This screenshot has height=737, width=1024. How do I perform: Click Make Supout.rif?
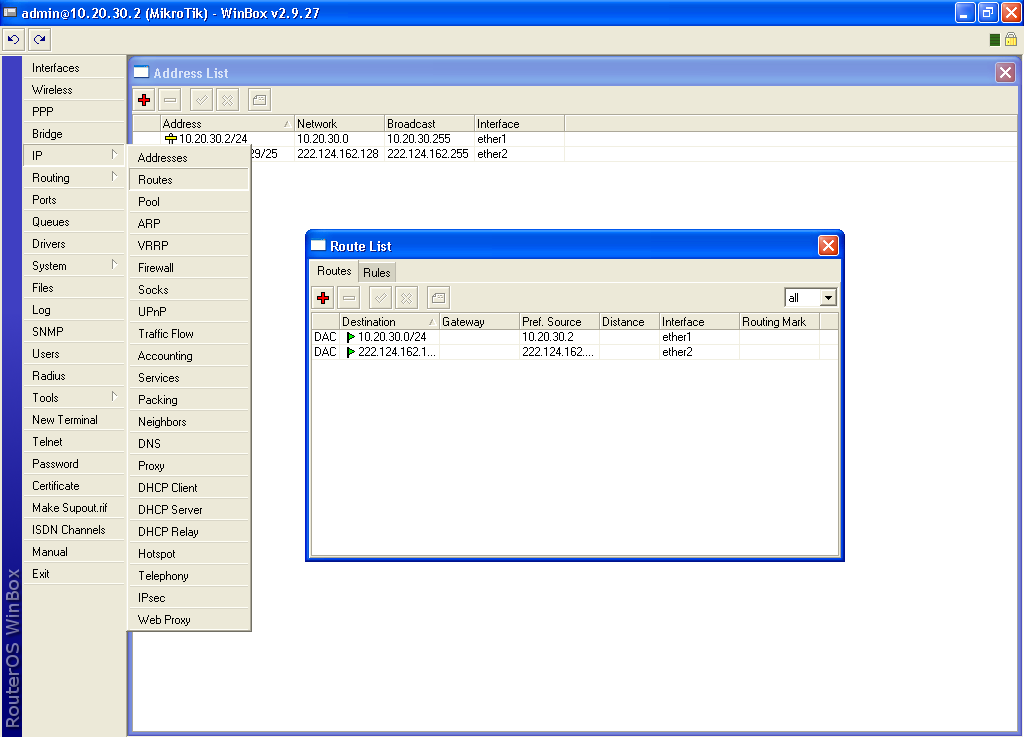click(73, 508)
